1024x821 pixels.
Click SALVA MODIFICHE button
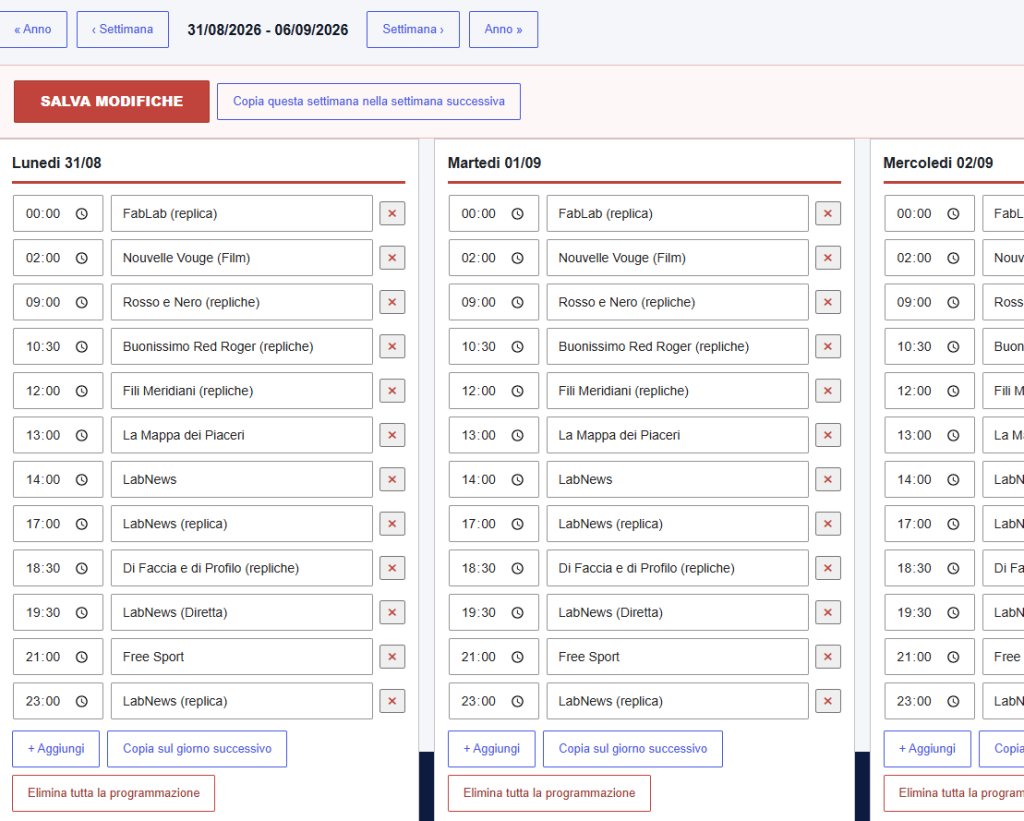click(112, 101)
